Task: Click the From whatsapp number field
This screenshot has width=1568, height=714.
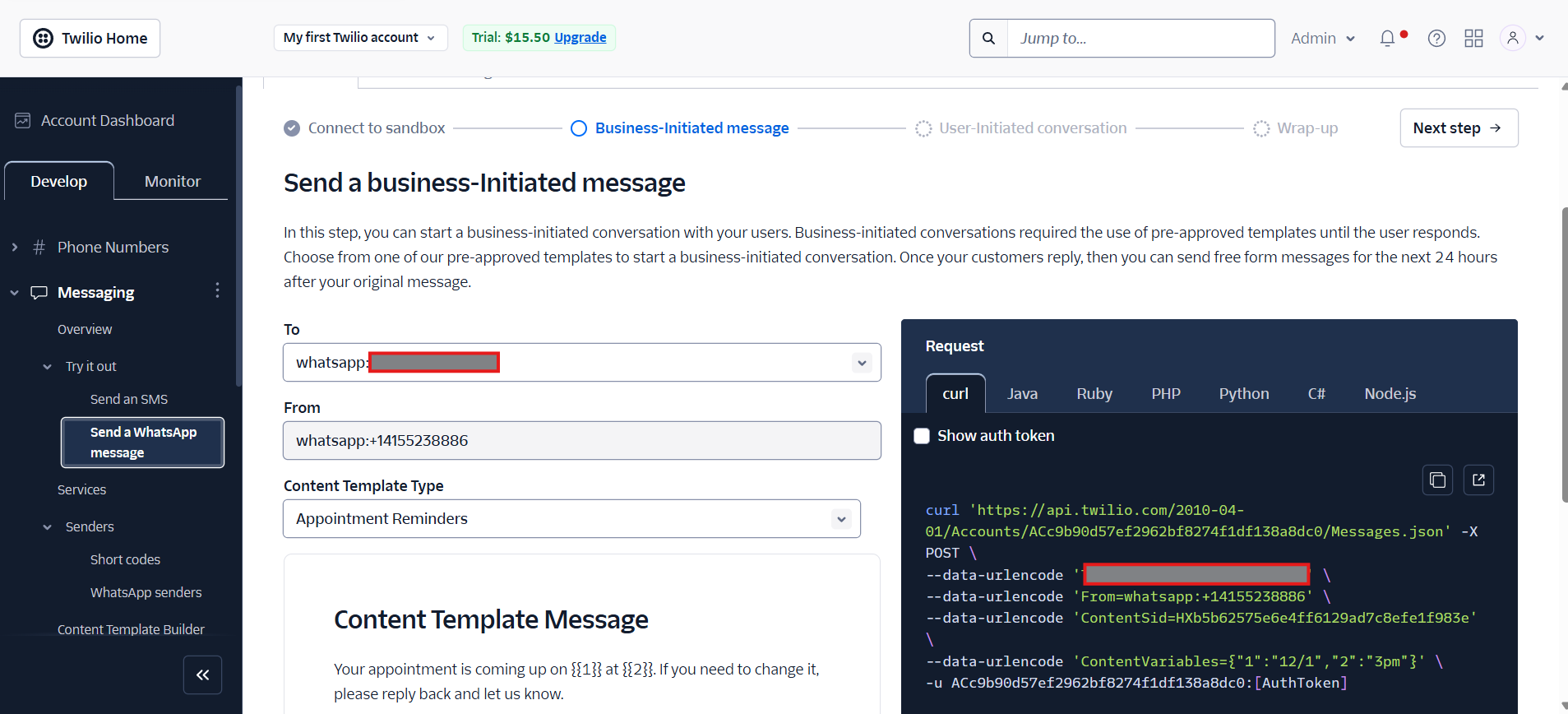Action: [x=582, y=441]
